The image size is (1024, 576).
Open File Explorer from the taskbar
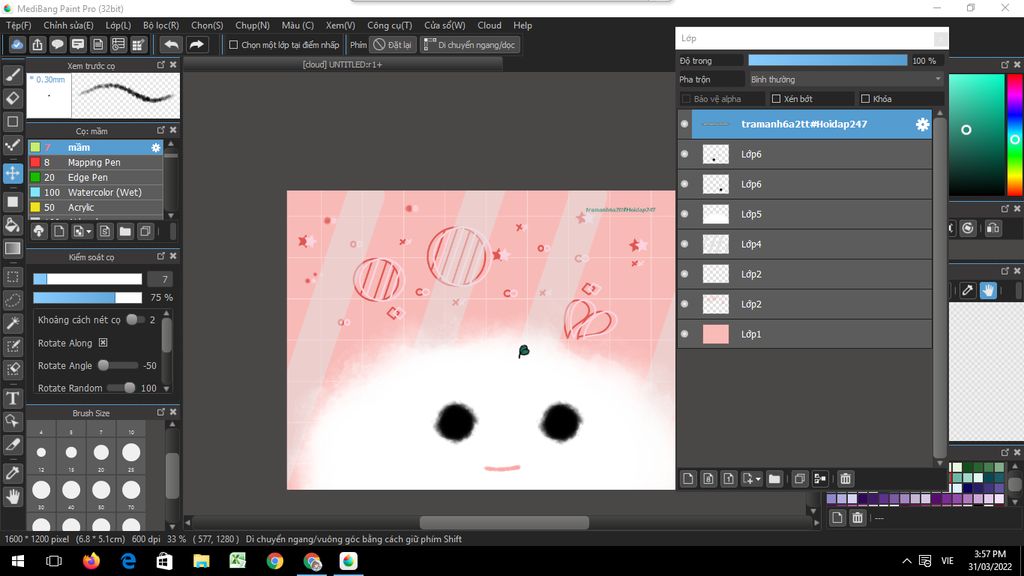pyautogui.click(x=201, y=561)
